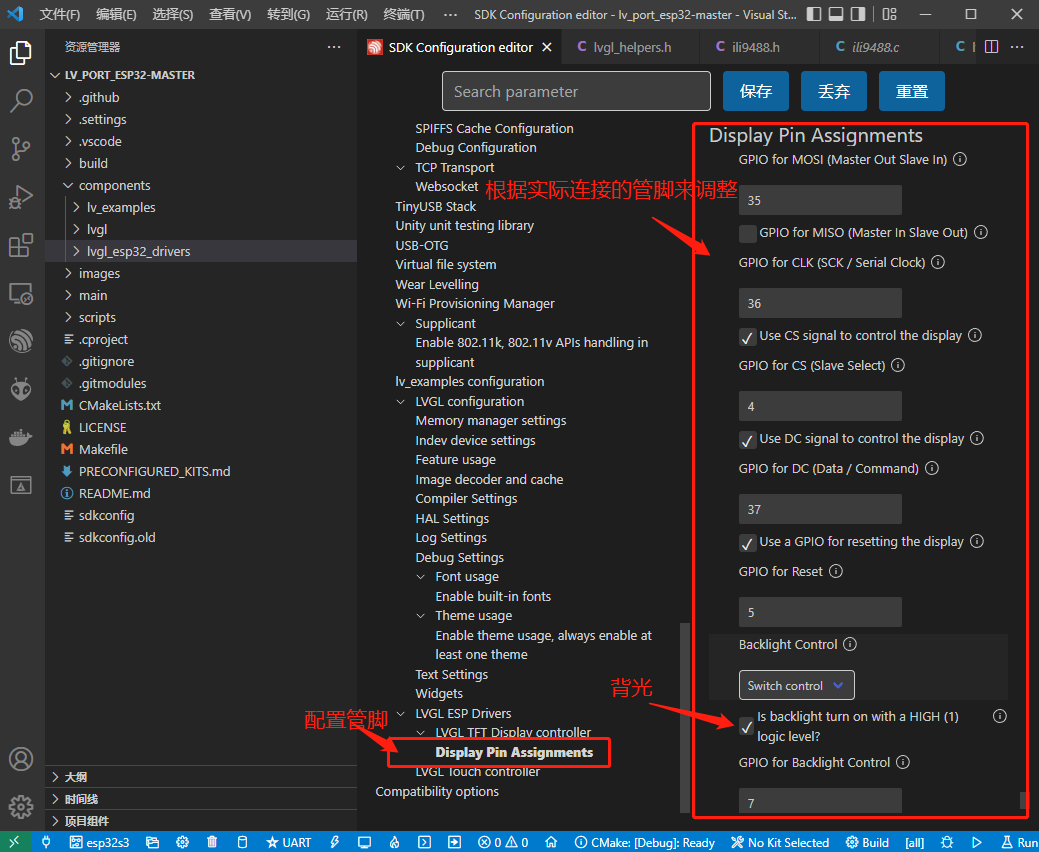Click the flame build-flash-monitor icon
This screenshot has width=1039, height=852.
[x=394, y=842]
